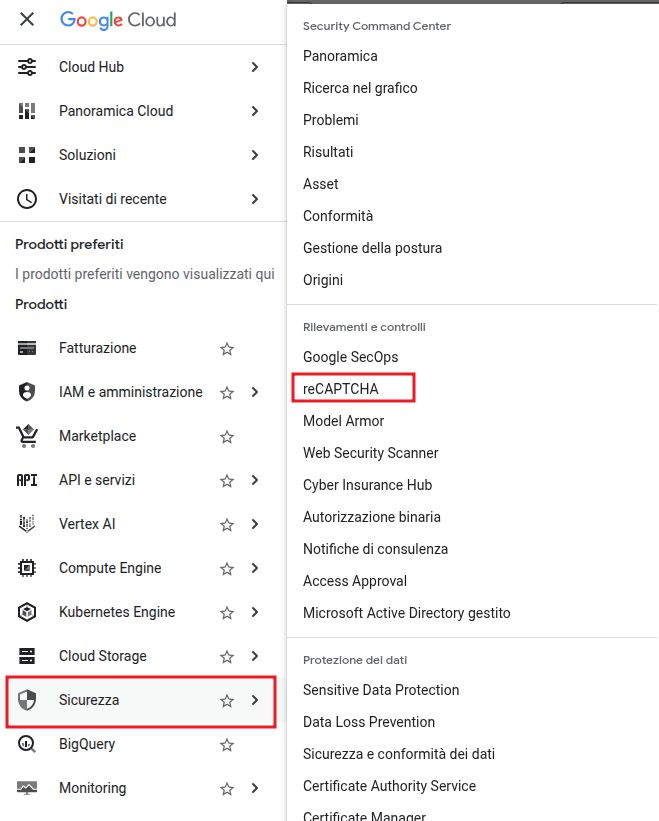Open Sensitive Data Protection
Viewport: 659px width, 821px height.
click(381, 690)
